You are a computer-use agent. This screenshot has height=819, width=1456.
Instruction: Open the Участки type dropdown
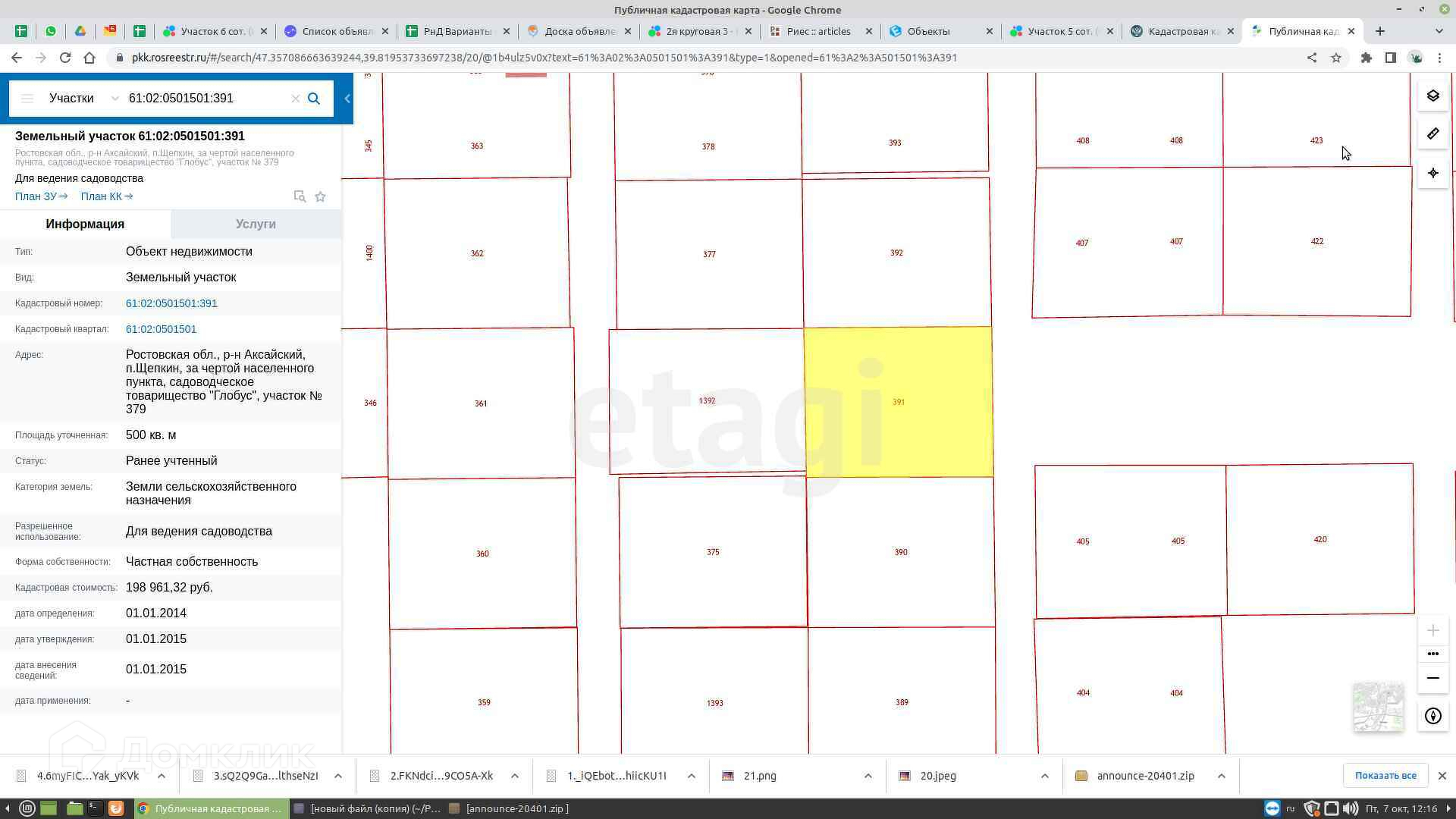click(83, 99)
